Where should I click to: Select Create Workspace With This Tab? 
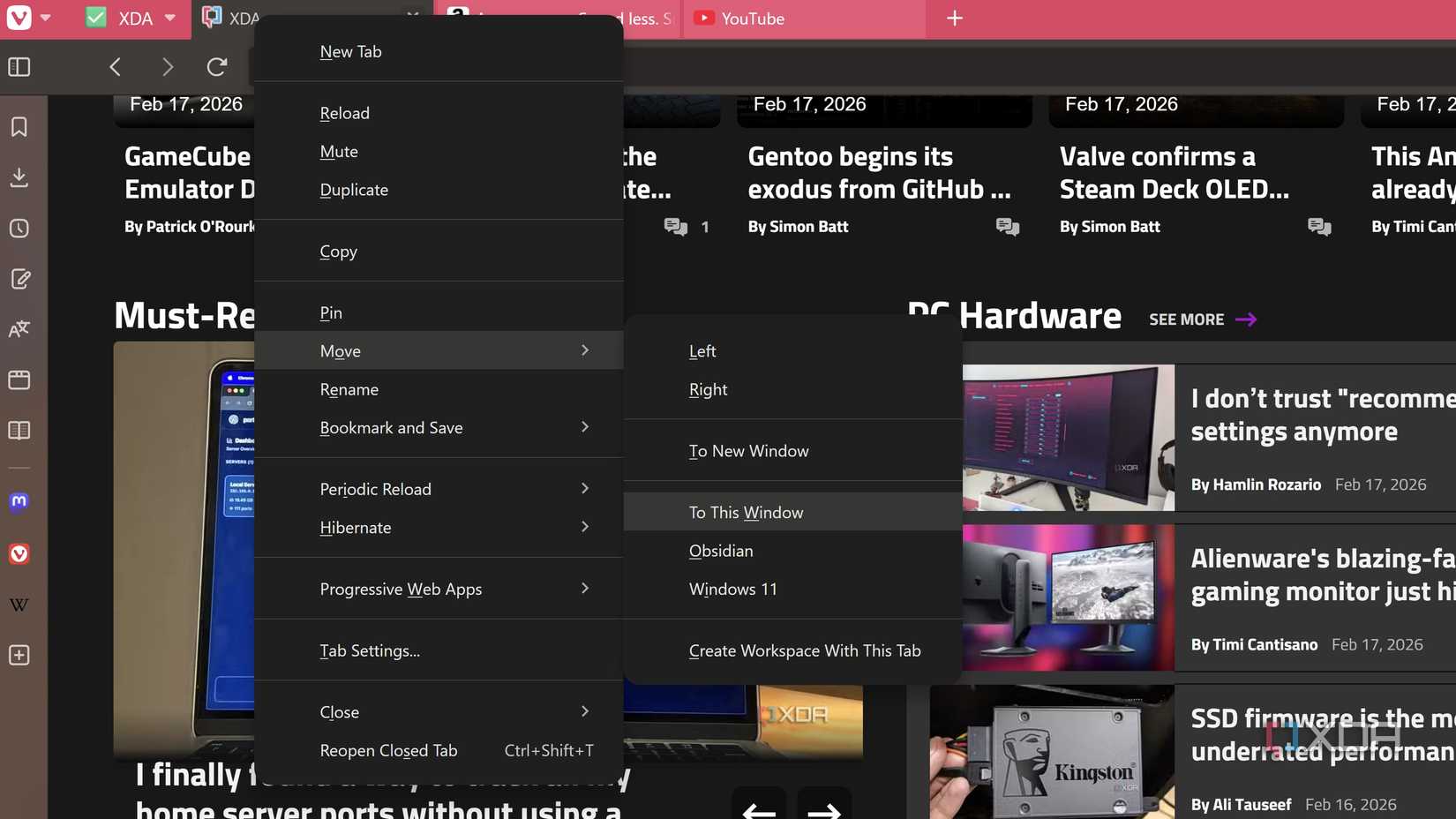pyautogui.click(x=792, y=650)
